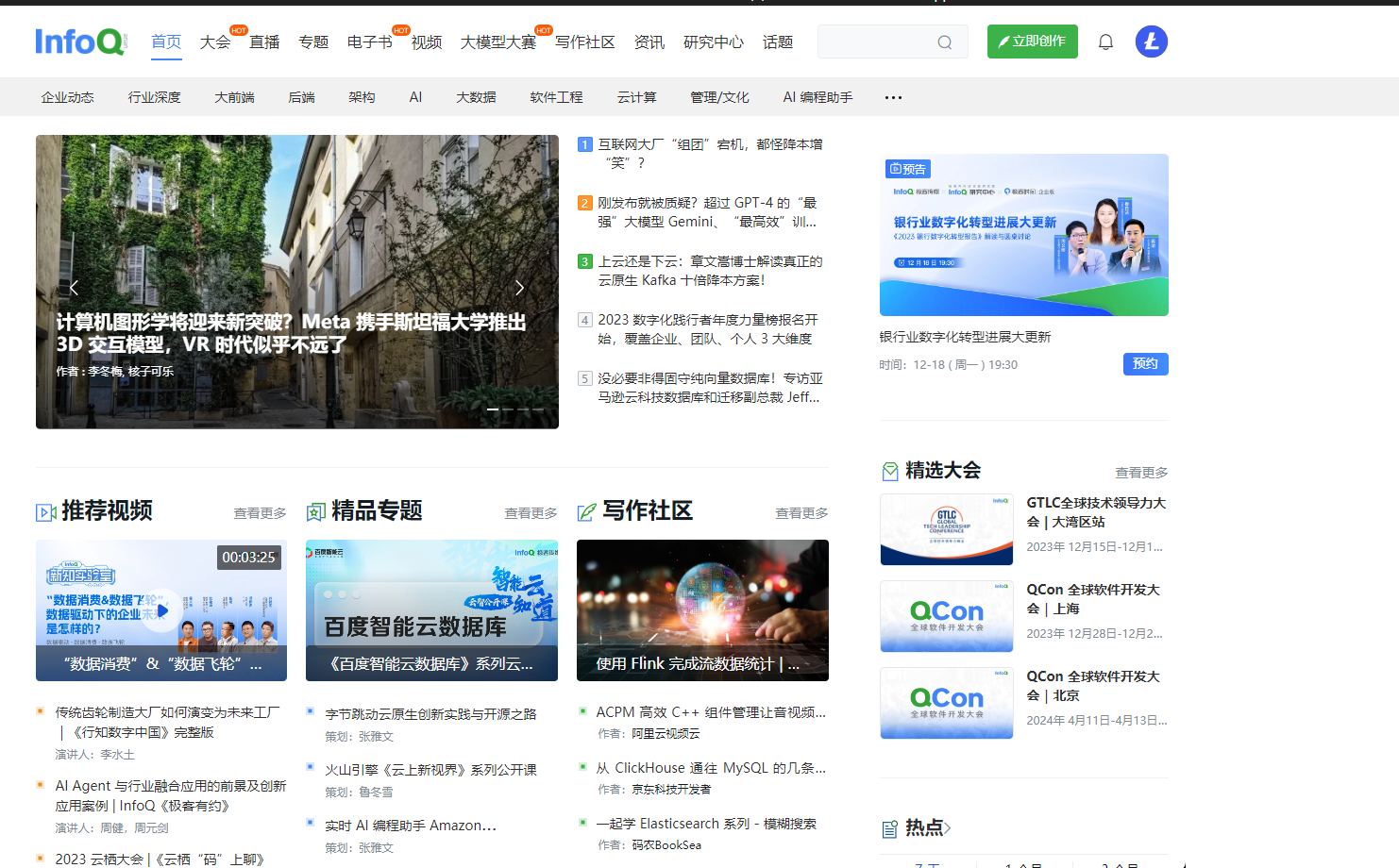
Task: Open the 火山引擎《云上新视界》 topic link
Action: (x=430, y=770)
